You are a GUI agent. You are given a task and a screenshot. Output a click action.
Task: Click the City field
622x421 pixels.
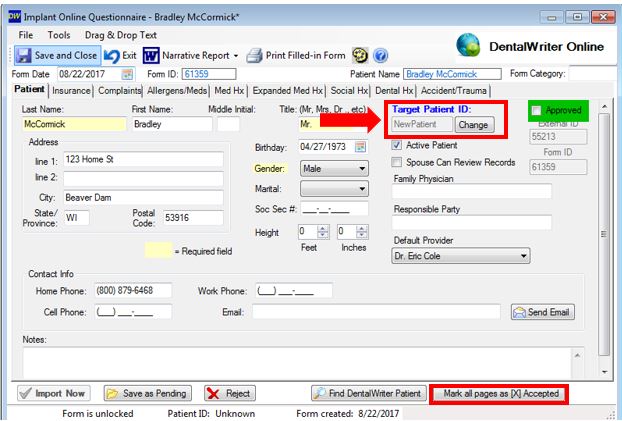[x=143, y=198]
